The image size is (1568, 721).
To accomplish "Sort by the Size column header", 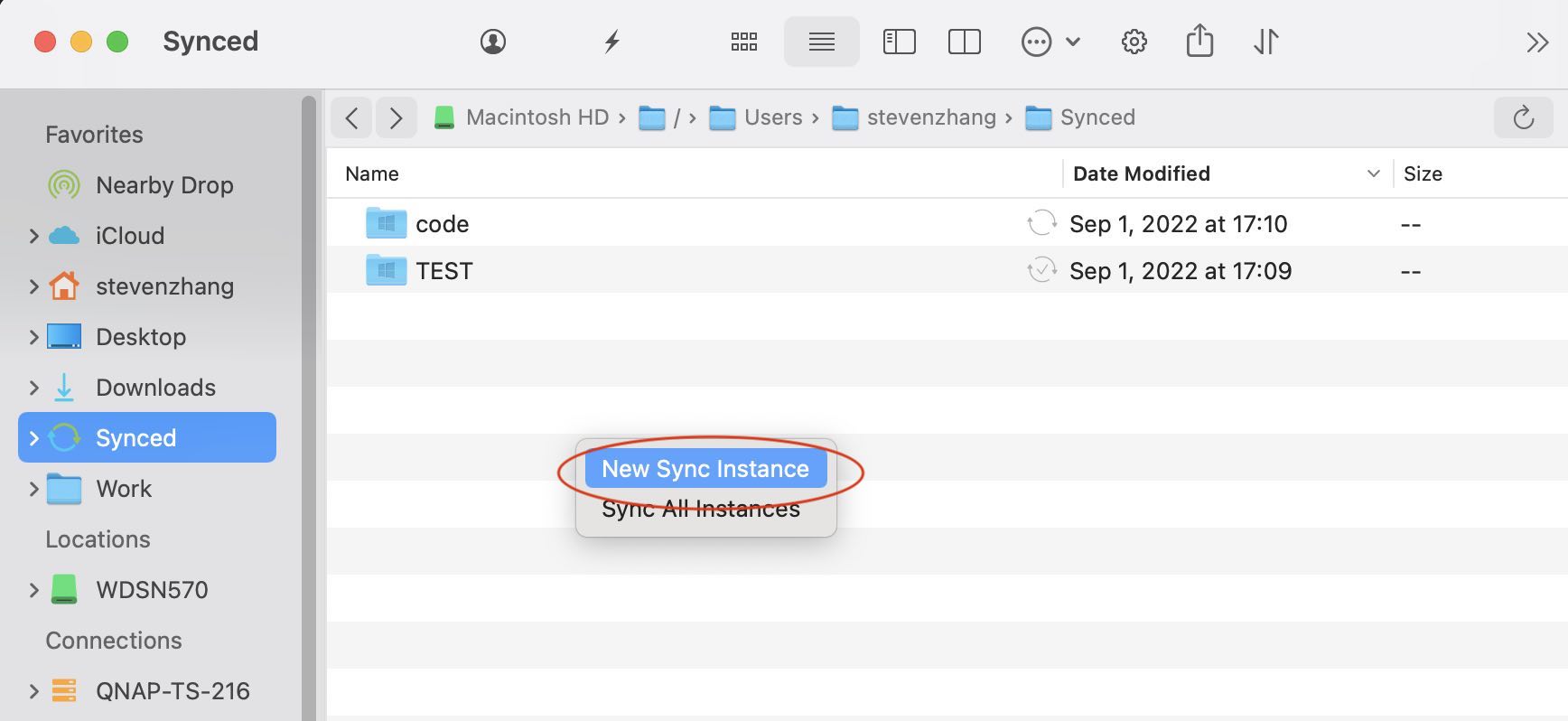I will point(1423,173).
